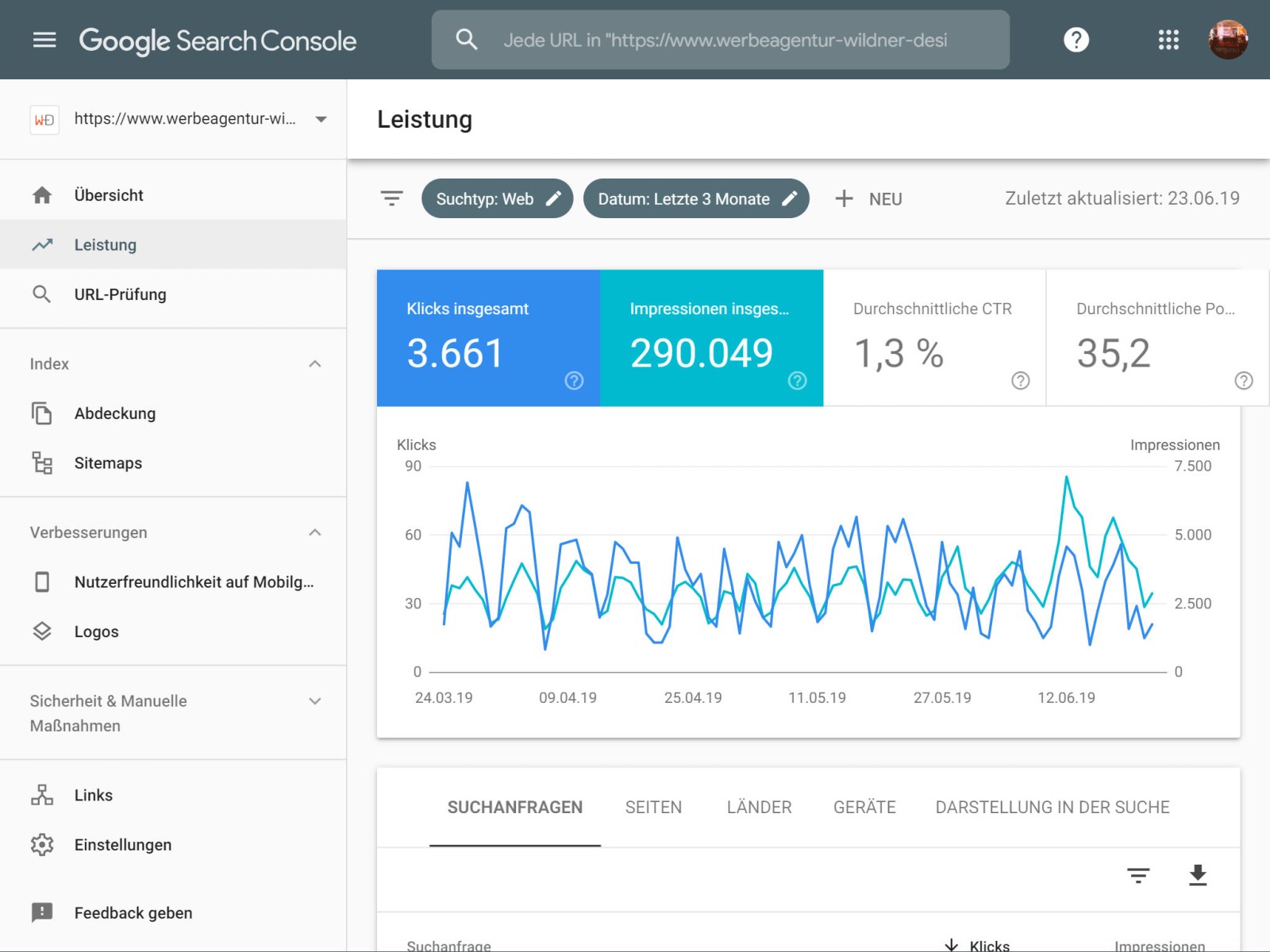
Task: Open the Help question mark icon
Action: [x=1076, y=40]
